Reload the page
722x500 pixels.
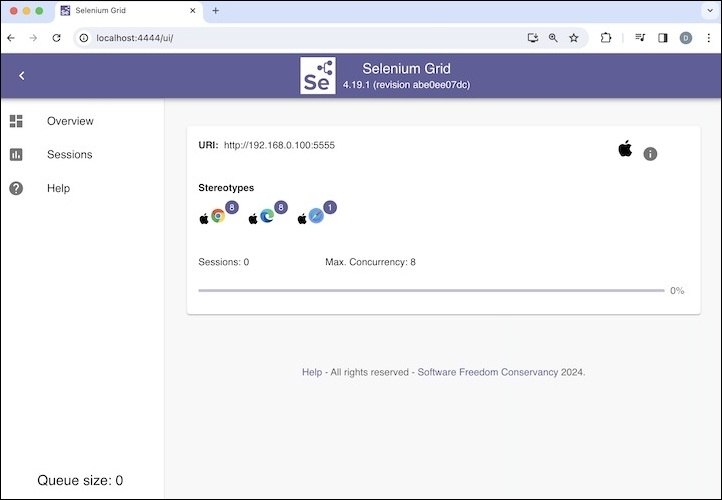point(56,38)
